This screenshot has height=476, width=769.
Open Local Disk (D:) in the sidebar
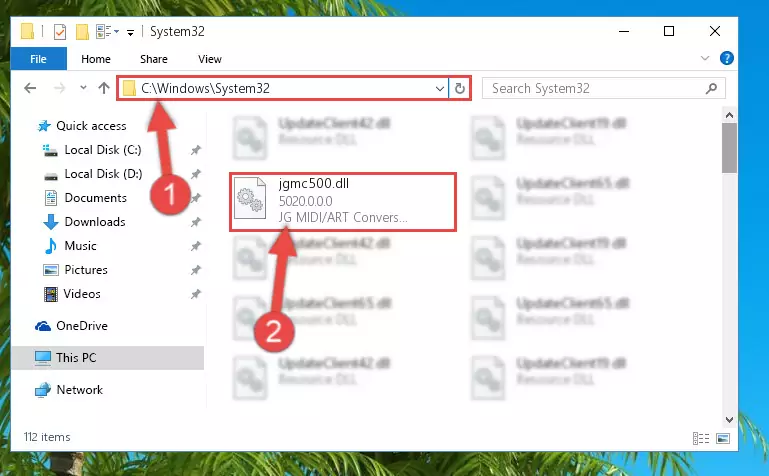coord(103,174)
